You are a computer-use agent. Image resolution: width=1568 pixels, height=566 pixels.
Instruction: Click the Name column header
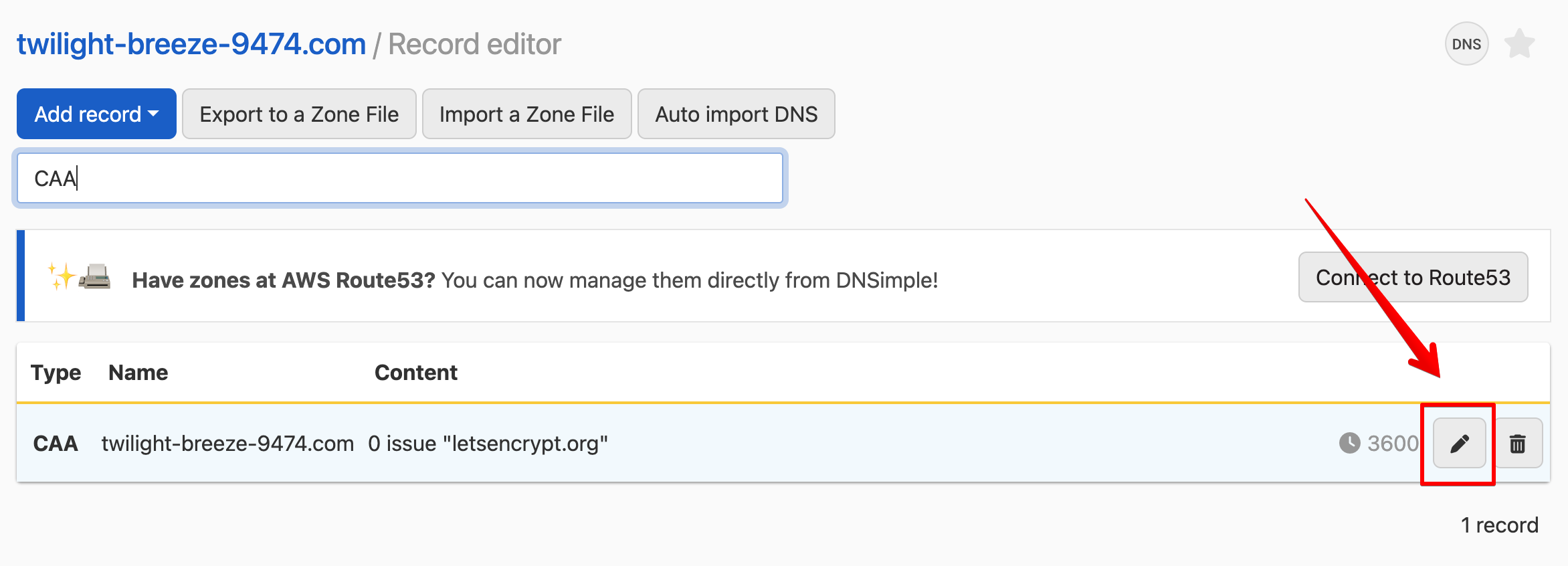[x=137, y=373]
